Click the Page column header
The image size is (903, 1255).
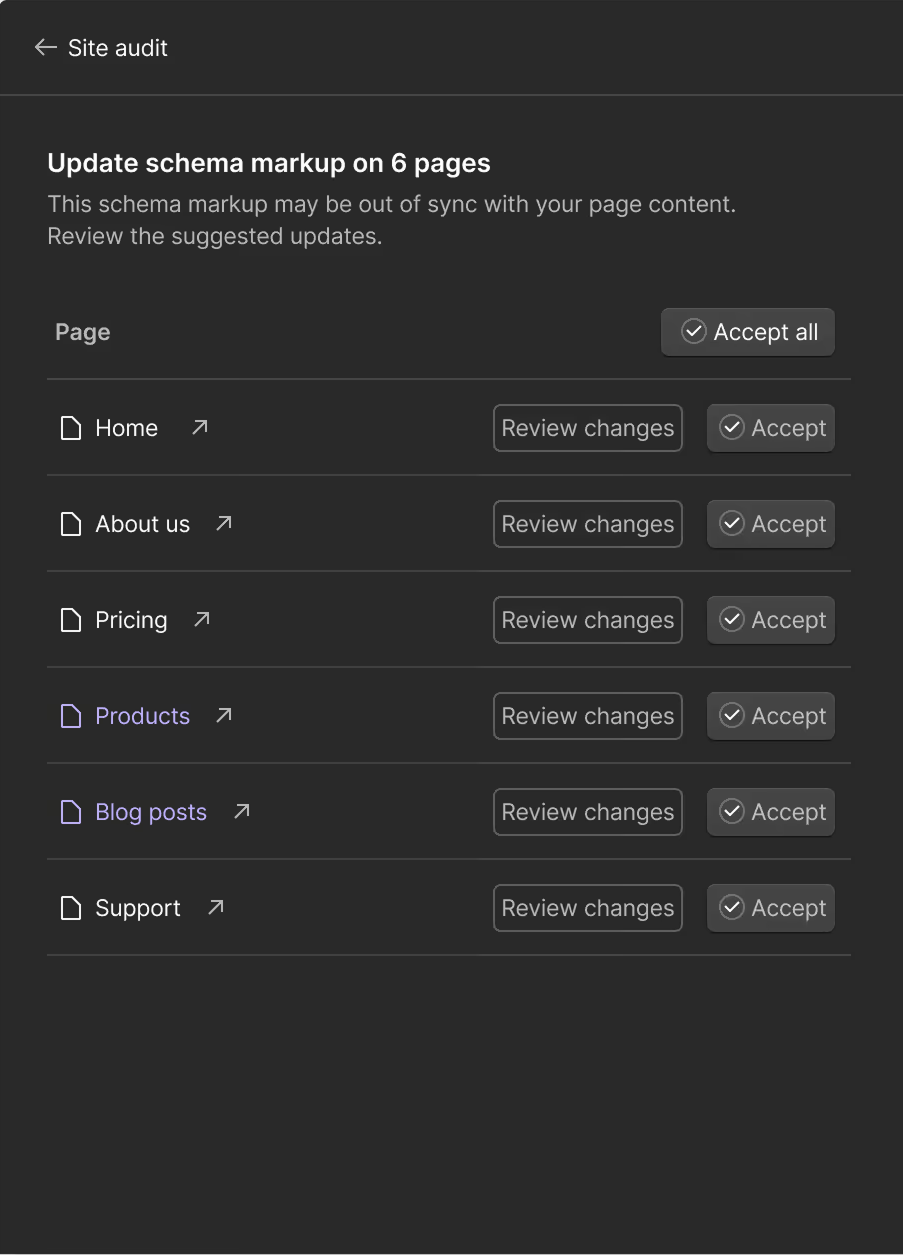pos(82,331)
